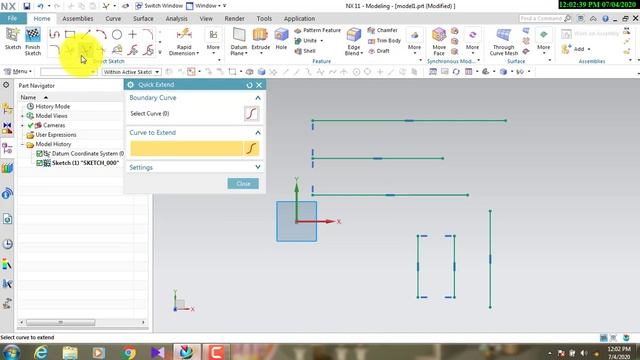Collapse the Model History tree node

pos(22,144)
